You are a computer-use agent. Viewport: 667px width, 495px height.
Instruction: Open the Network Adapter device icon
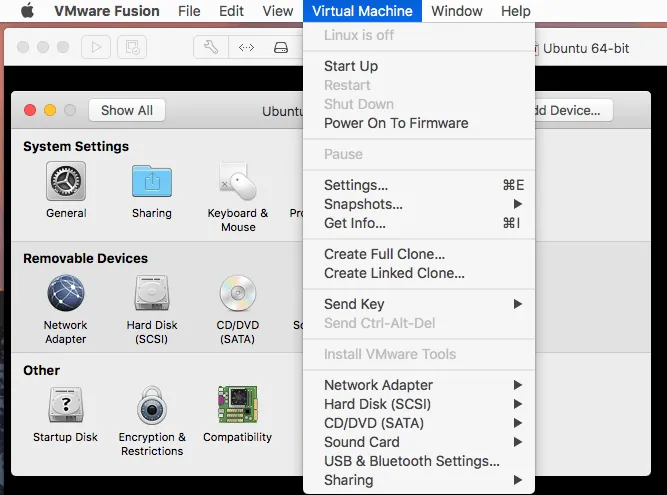pyautogui.click(x=66, y=294)
